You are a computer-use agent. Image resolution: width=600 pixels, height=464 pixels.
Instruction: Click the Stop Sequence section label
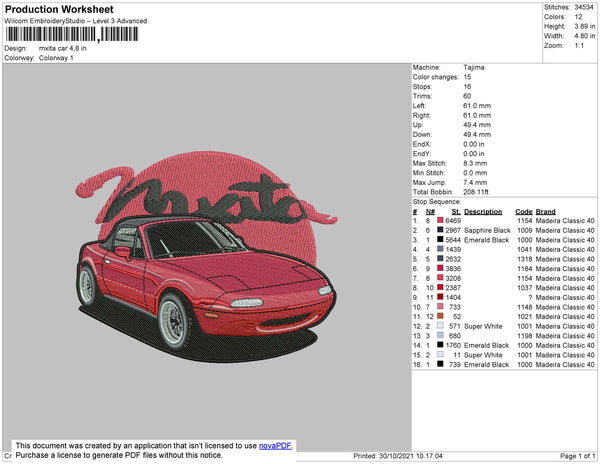(438, 201)
